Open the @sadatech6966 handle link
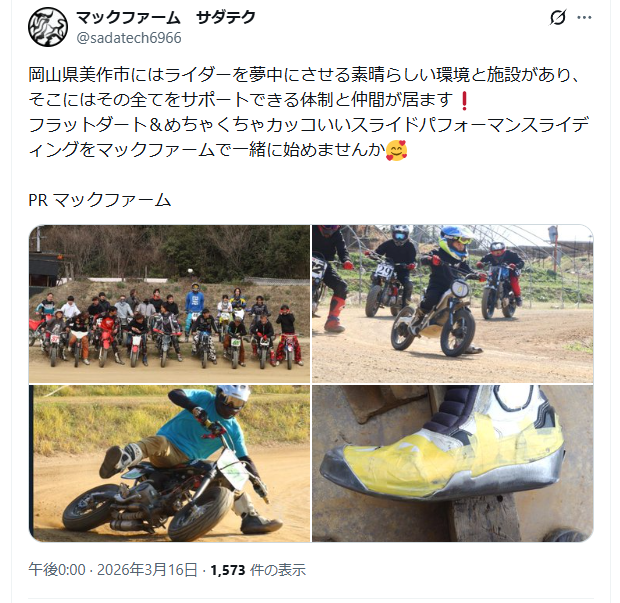The height and width of the screenshot is (603, 620). 129,38
